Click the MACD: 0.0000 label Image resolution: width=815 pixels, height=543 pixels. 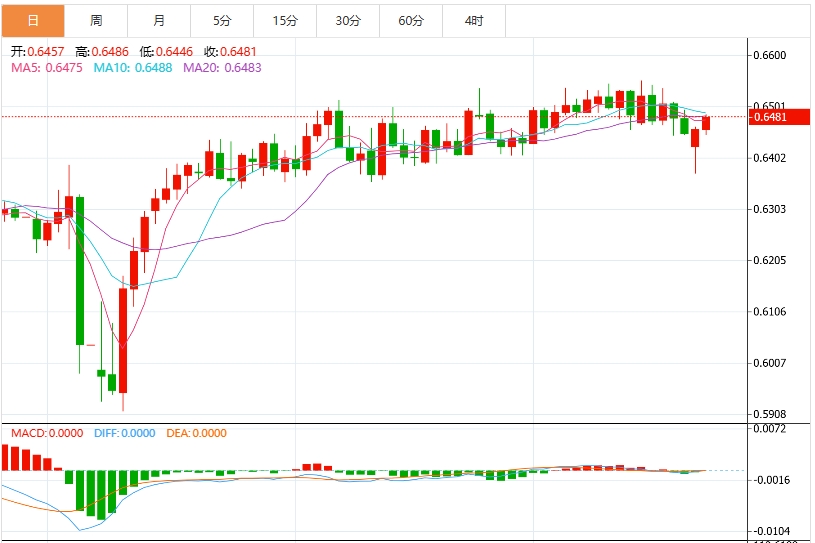coord(47,433)
